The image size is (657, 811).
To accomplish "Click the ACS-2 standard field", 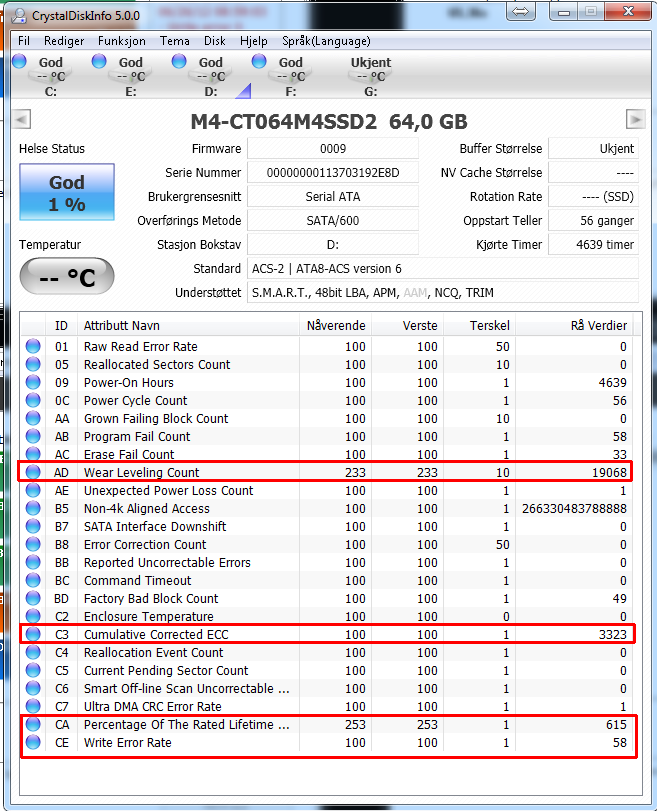I will click(x=443, y=269).
